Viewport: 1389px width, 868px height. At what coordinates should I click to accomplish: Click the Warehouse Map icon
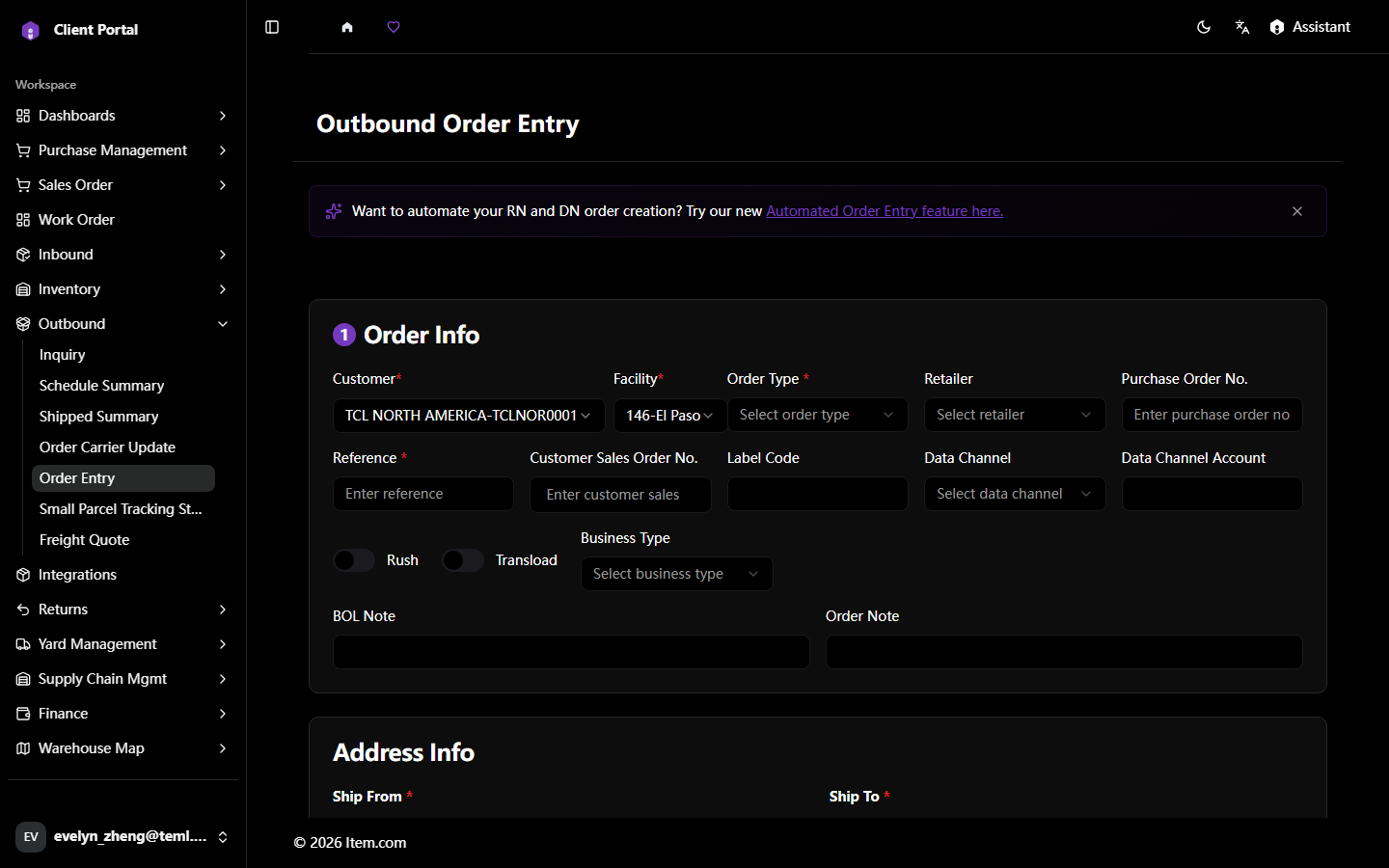[x=23, y=748]
